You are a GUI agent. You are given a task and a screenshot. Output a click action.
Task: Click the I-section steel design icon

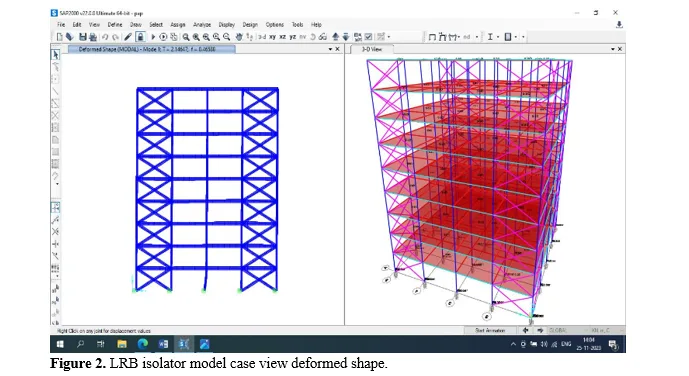coord(490,37)
